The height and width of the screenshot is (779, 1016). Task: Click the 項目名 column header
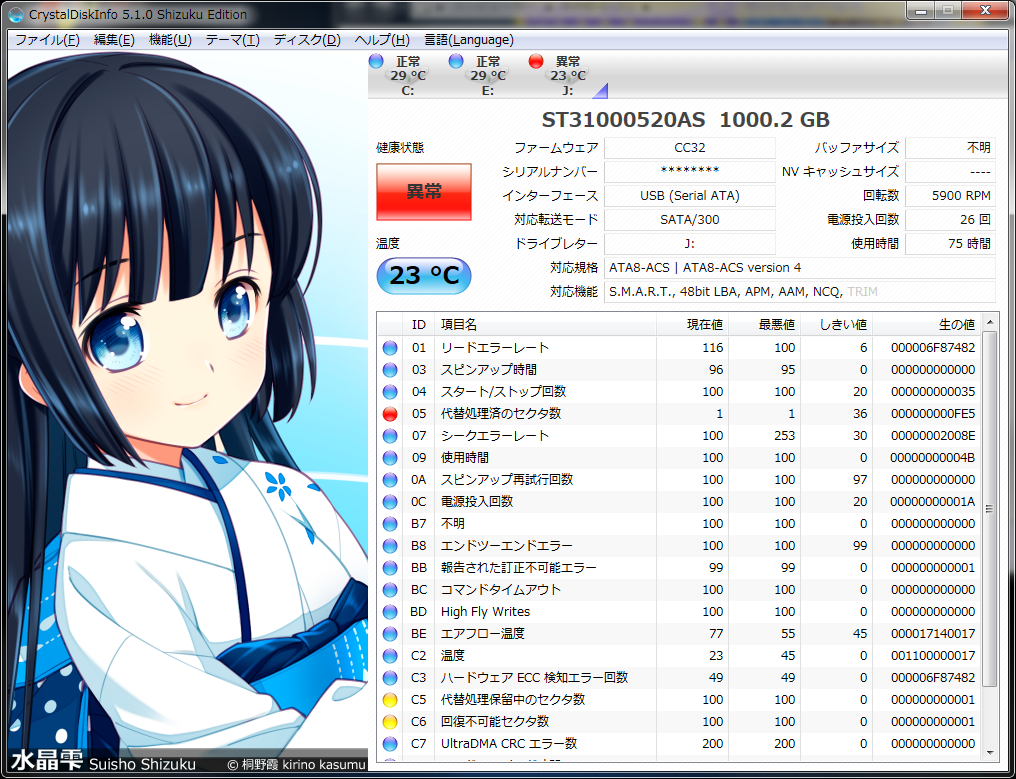click(546, 325)
